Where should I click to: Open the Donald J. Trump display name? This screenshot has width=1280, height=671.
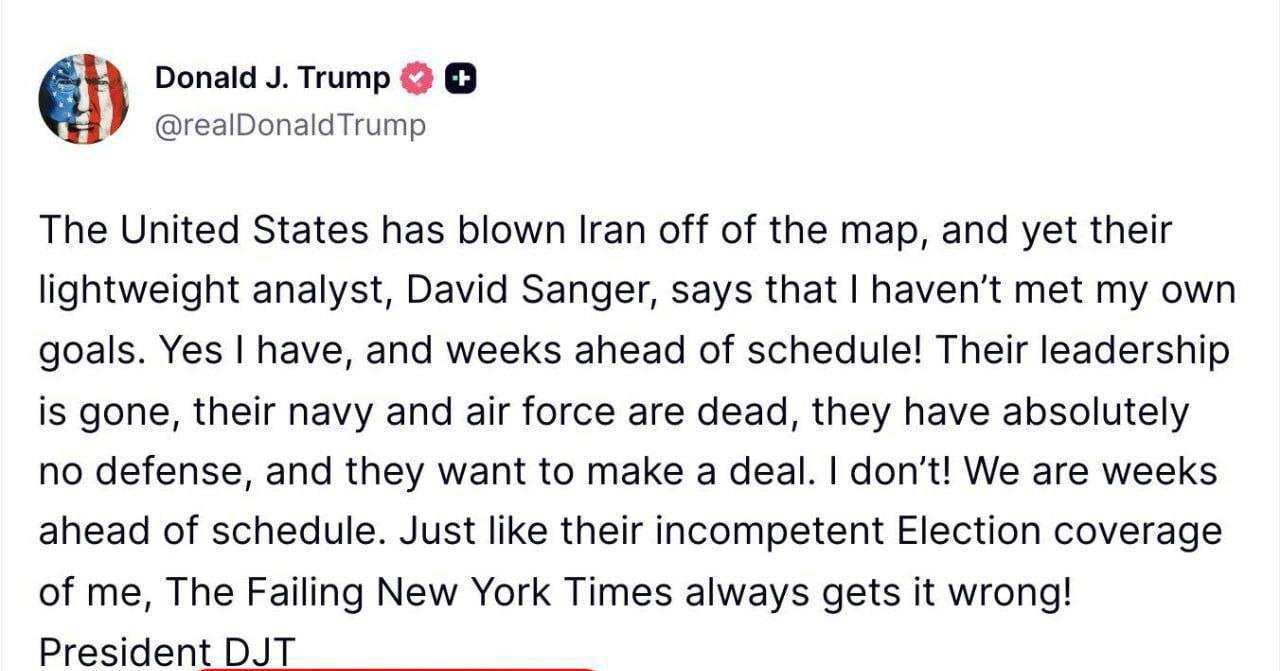pyautogui.click(x=272, y=78)
